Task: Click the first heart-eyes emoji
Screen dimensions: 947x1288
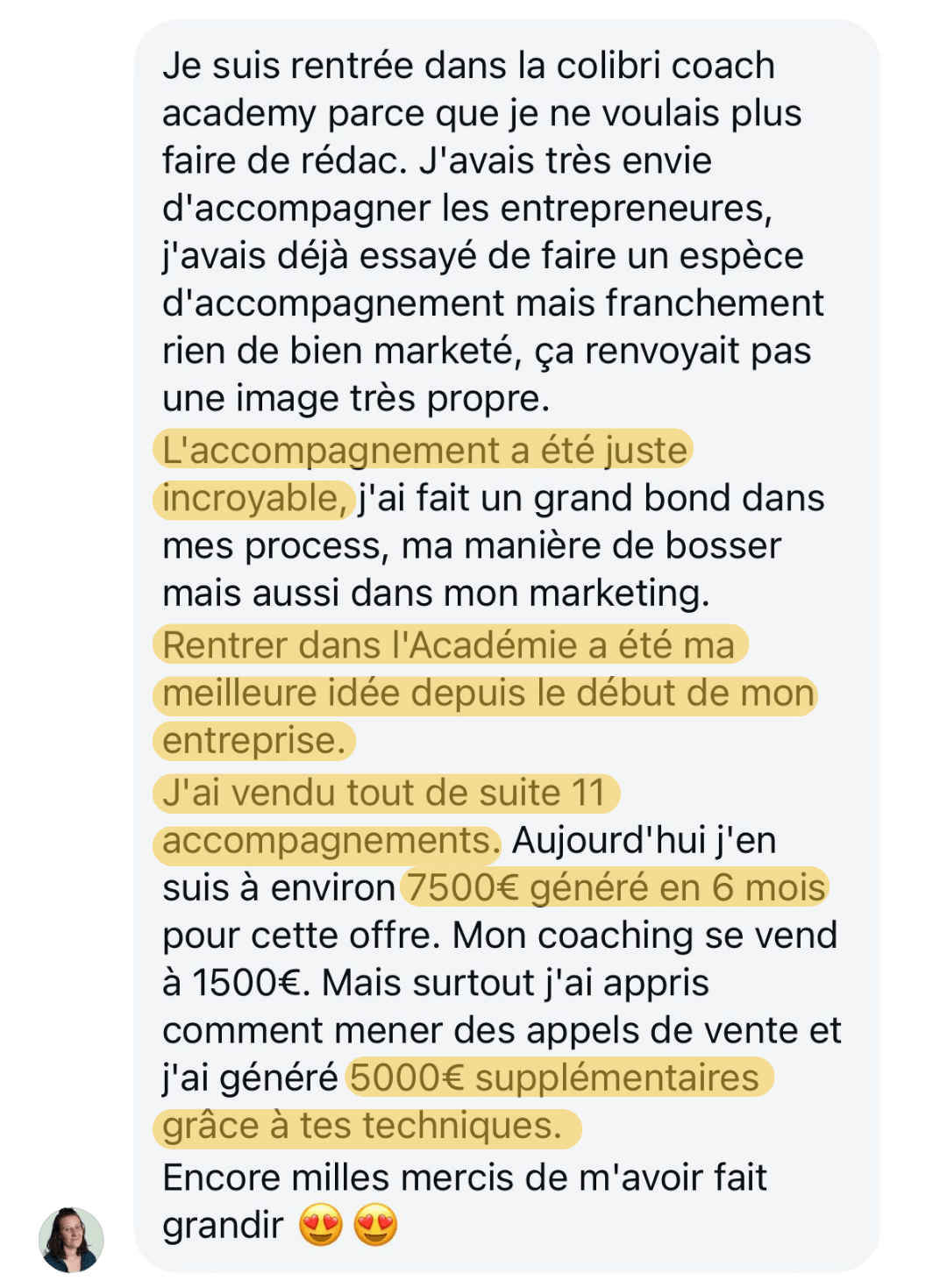Action: point(321,1225)
